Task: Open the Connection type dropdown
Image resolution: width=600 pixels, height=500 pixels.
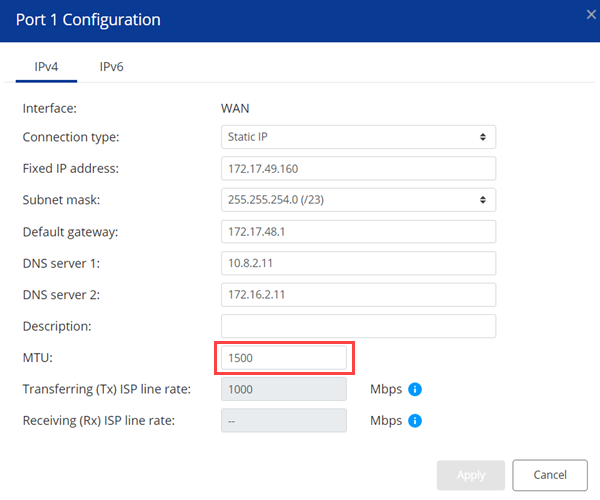Action: pyautogui.click(x=358, y=137)
